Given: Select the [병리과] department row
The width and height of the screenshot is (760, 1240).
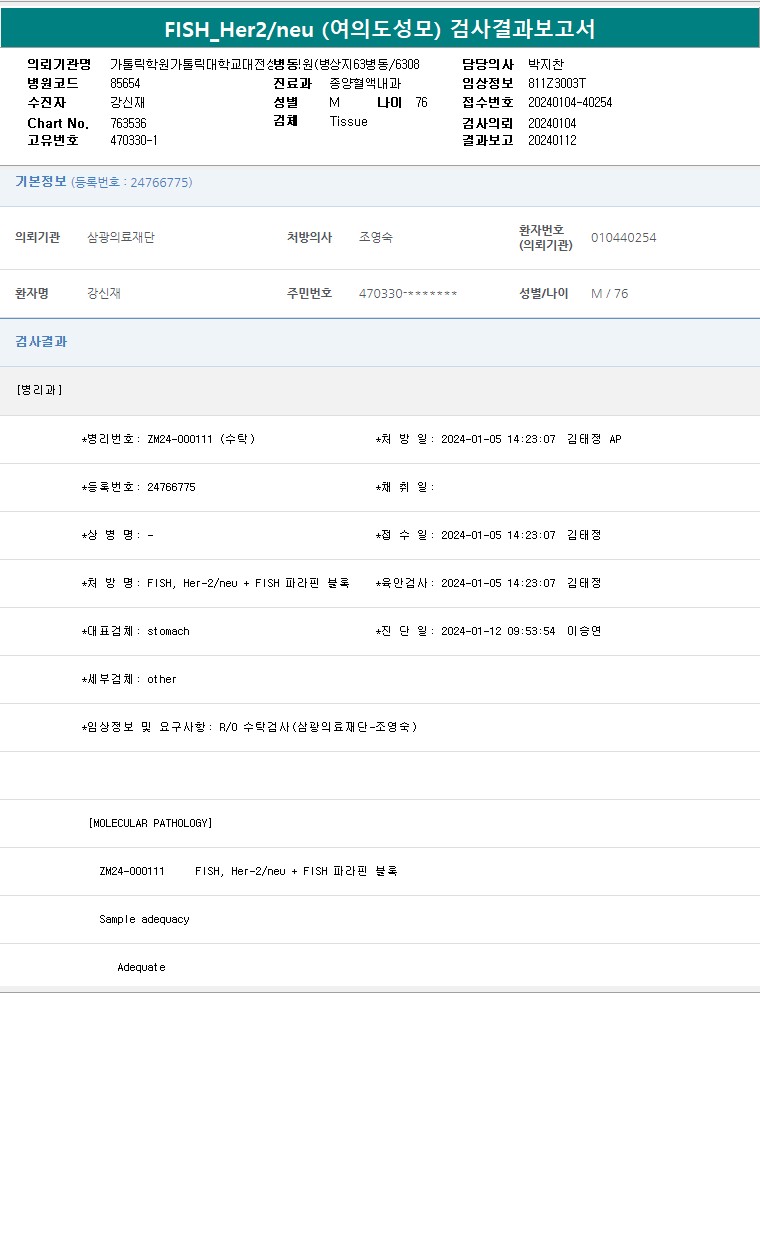Looking at the screenshot, I should pyautogui.click(x=40, y=390).
